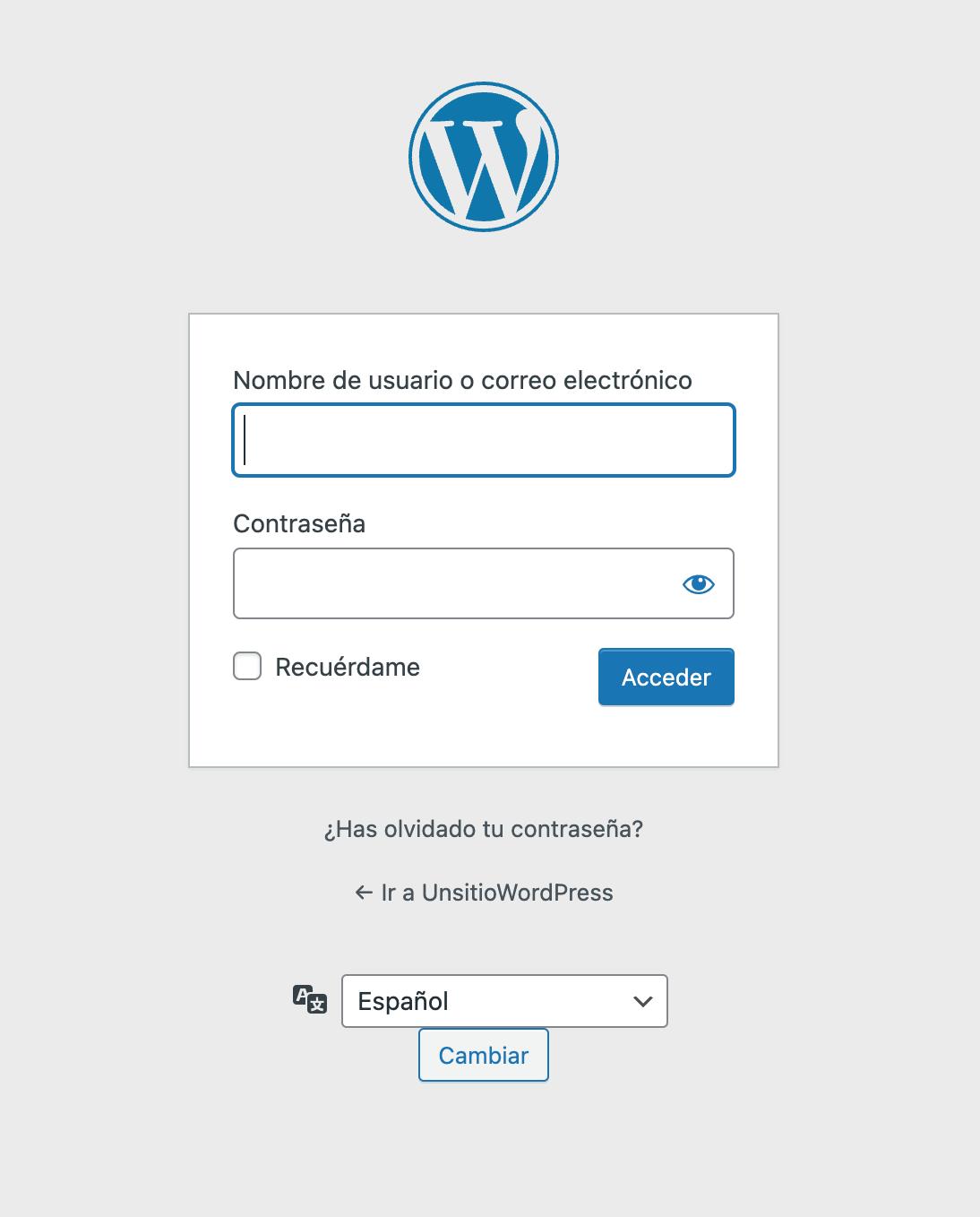Show password with the eye icon
980x1217 pixels.
699,584
